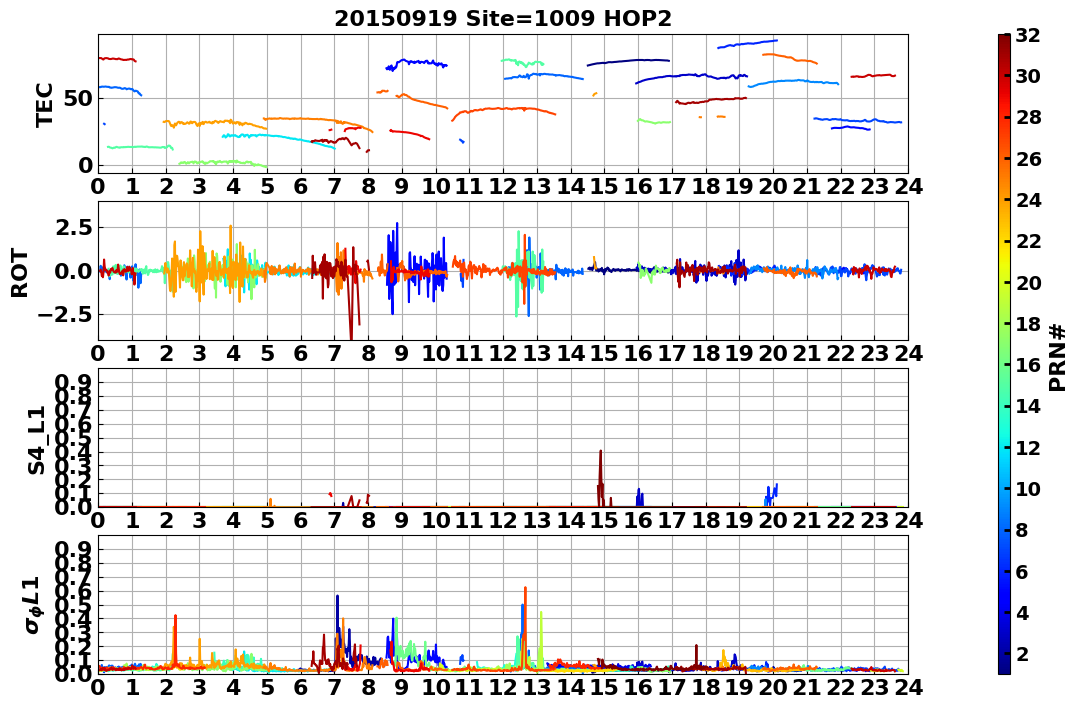Click the 2.5 tick on ROT axis

[74, 227]
